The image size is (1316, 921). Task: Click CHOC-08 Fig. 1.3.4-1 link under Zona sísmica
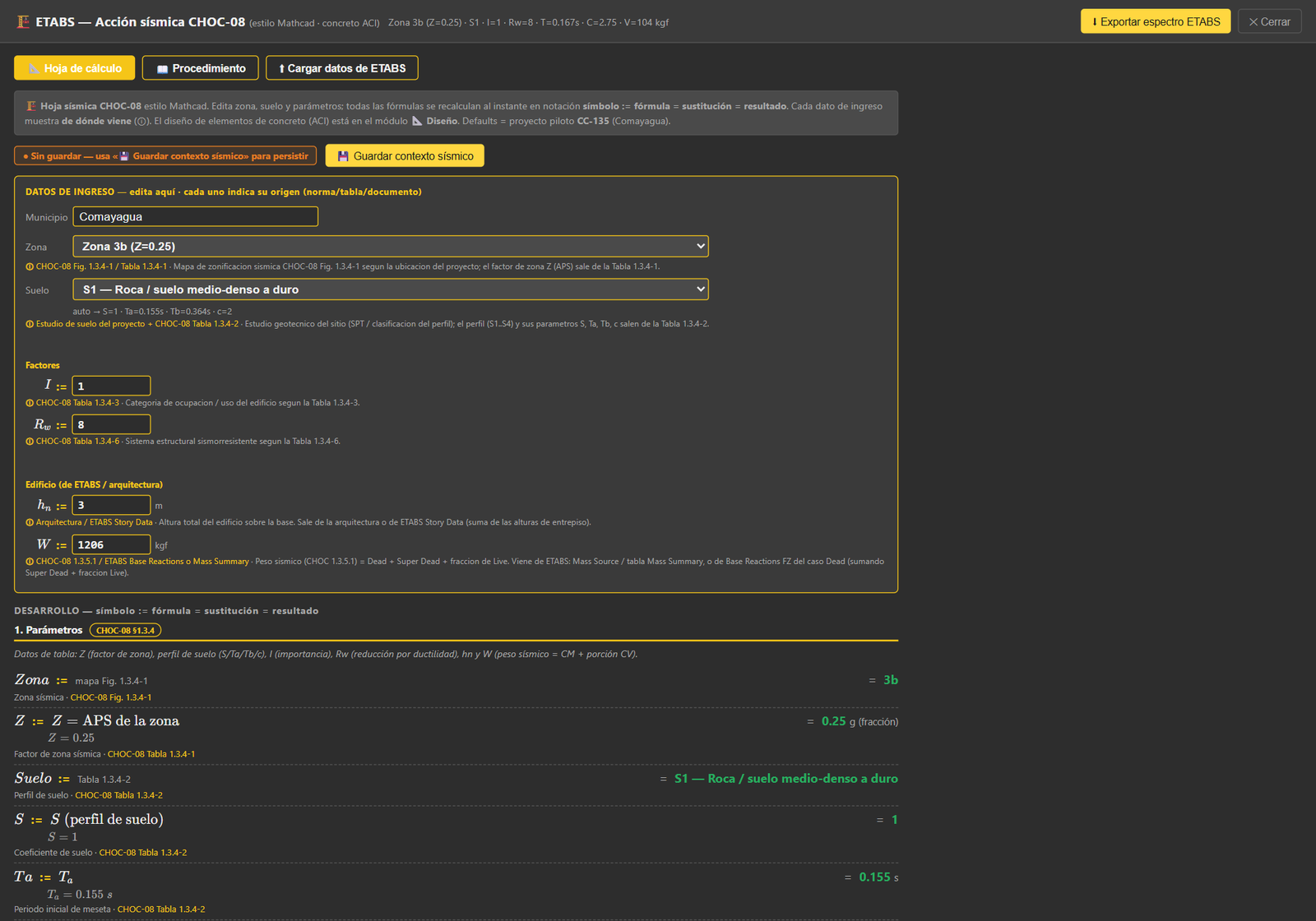(111, 697)
